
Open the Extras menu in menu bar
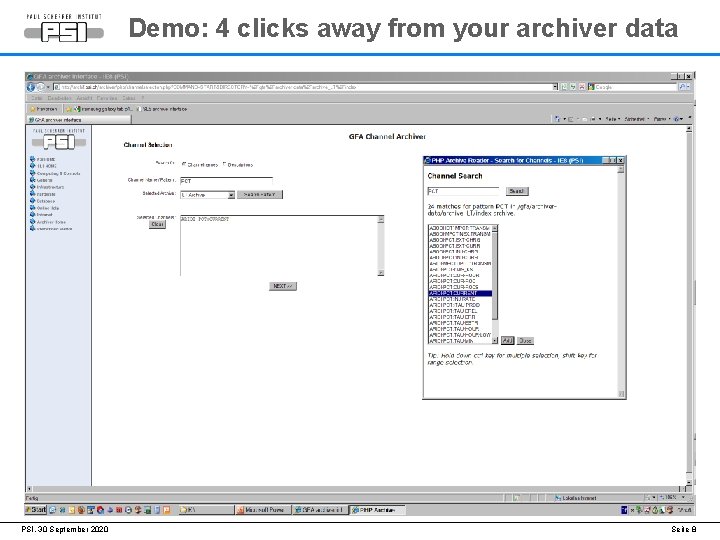(x=129, y=98)
